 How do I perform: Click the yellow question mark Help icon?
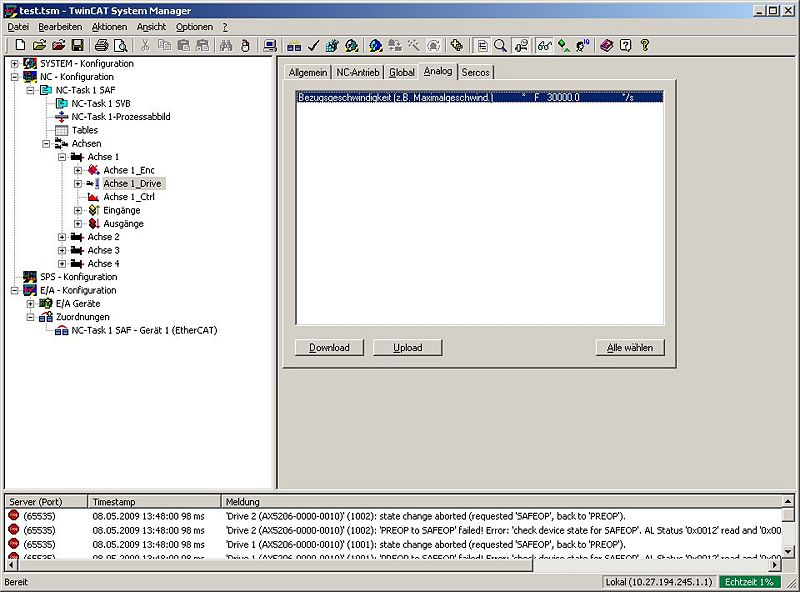[645, 45]
